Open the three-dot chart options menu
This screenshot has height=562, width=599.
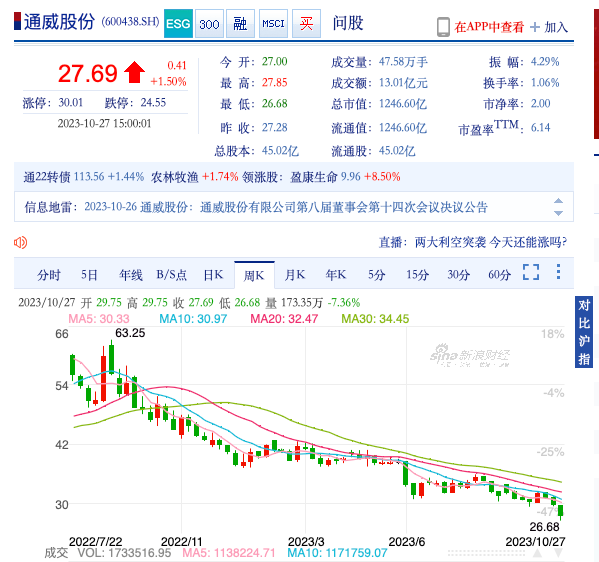point(559,272)
